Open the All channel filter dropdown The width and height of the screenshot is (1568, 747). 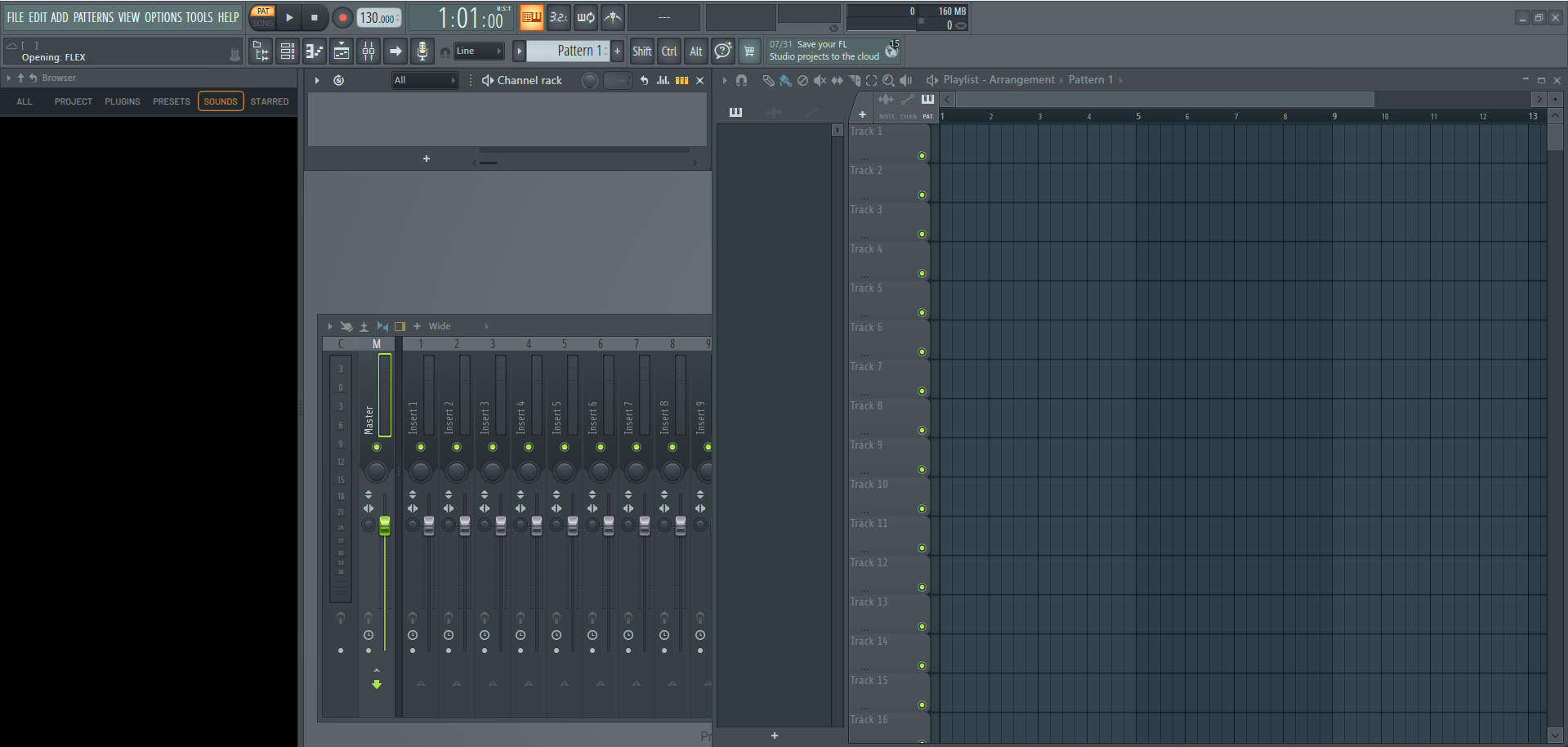coord(425,80)
